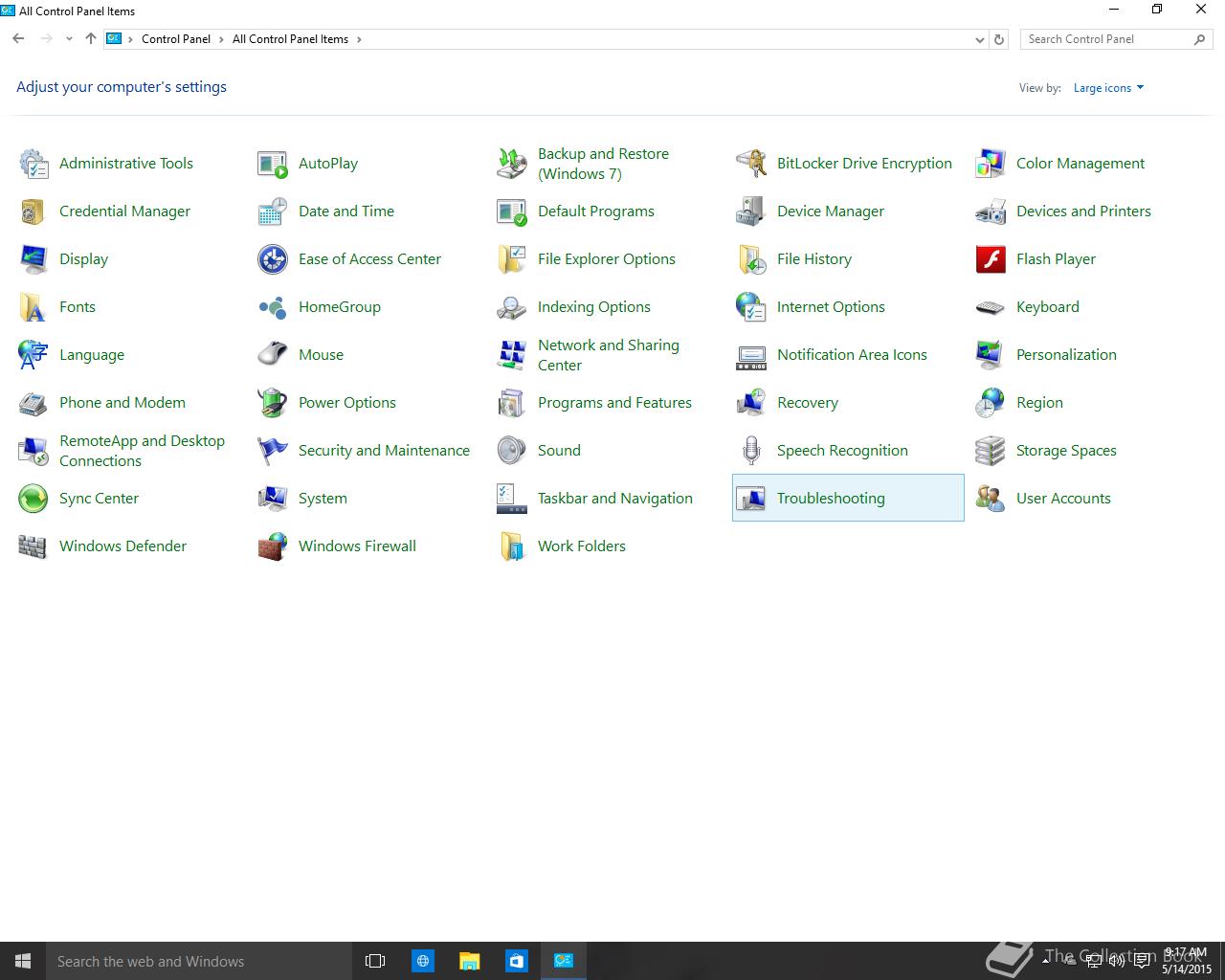This screenshot has height=980, width=1225.
Task: Select All Control Panel Items breadcrumb
Action: pos(290,39)
